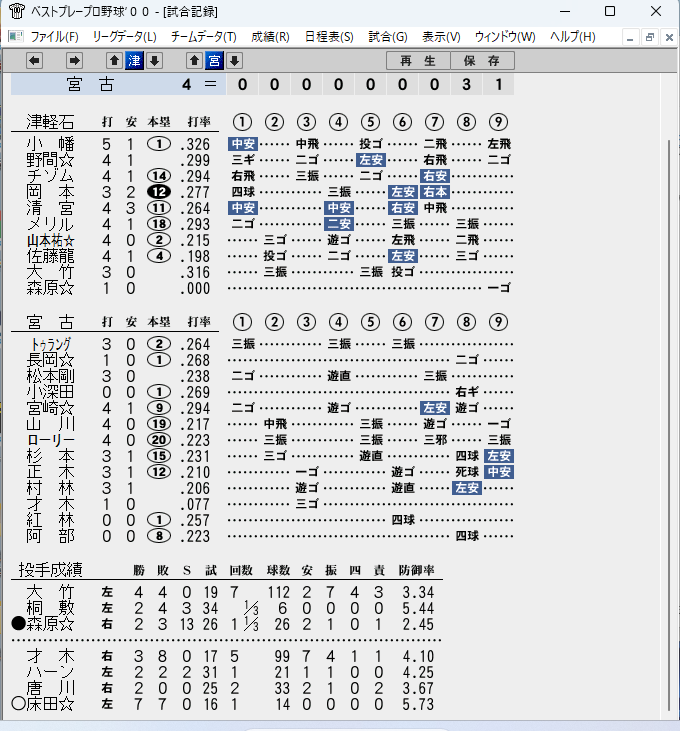
Task: Click the right arrow navigation button
Action: pos(74,61)
